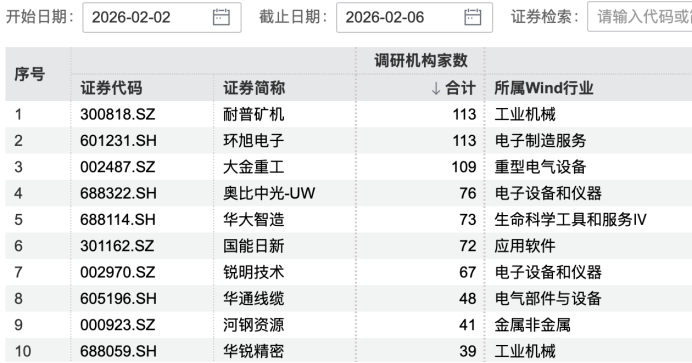Click stock name 华大智造
The width and height of the screenshot is (692, 363).
tap(254, 220)
